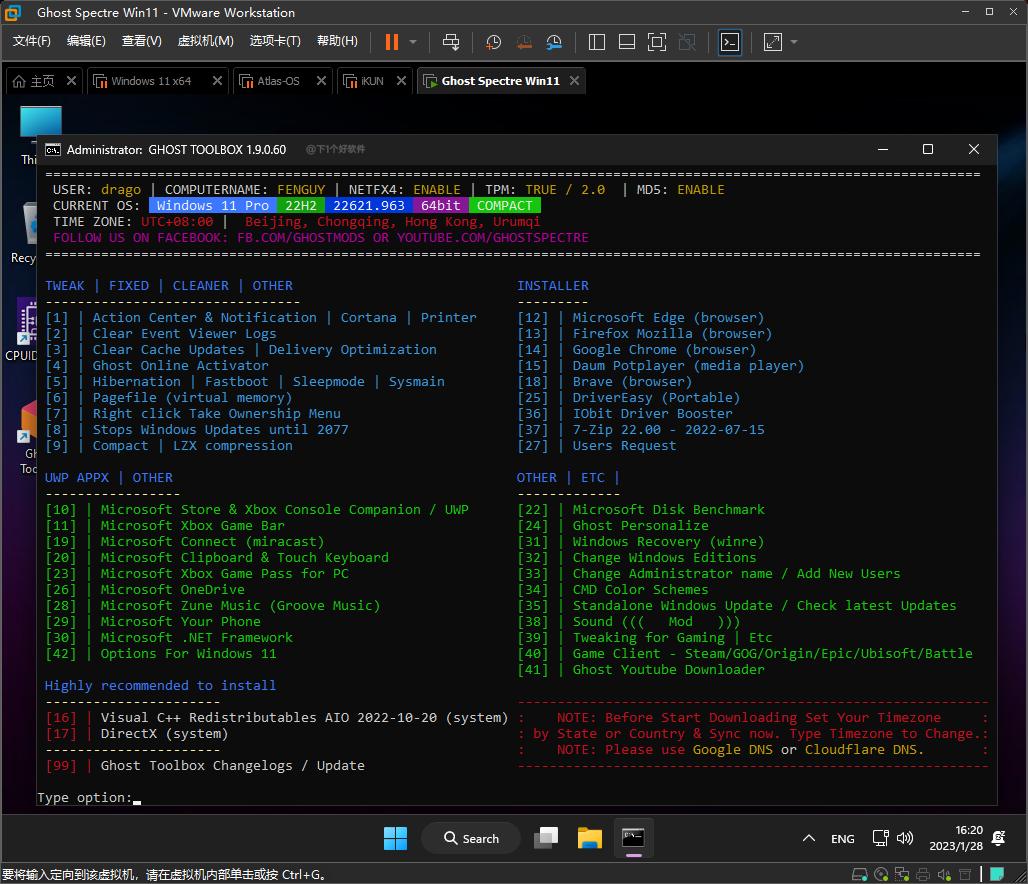Send Ctrl+Alt+Del to the virtual machine
Viewport: 1028px width, 884px height.
[x=451, y=42]
